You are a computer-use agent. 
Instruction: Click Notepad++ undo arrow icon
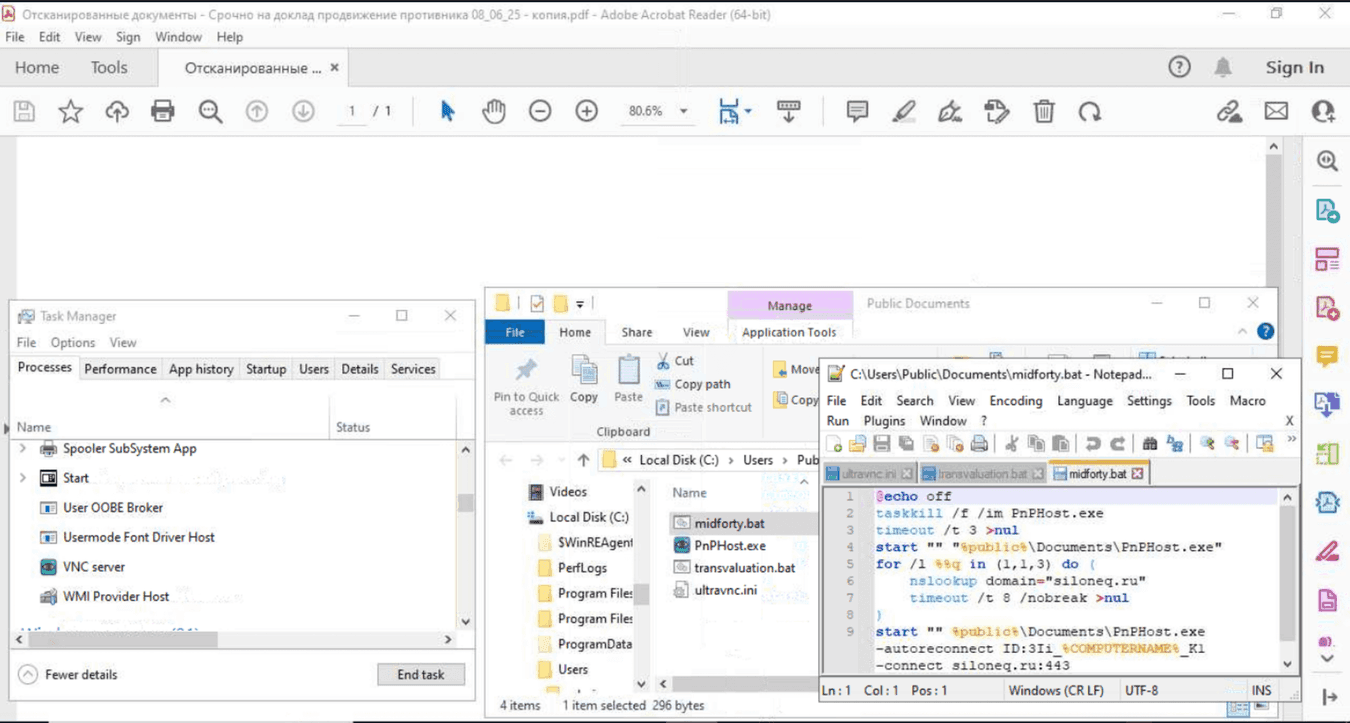click(1093, 444)
